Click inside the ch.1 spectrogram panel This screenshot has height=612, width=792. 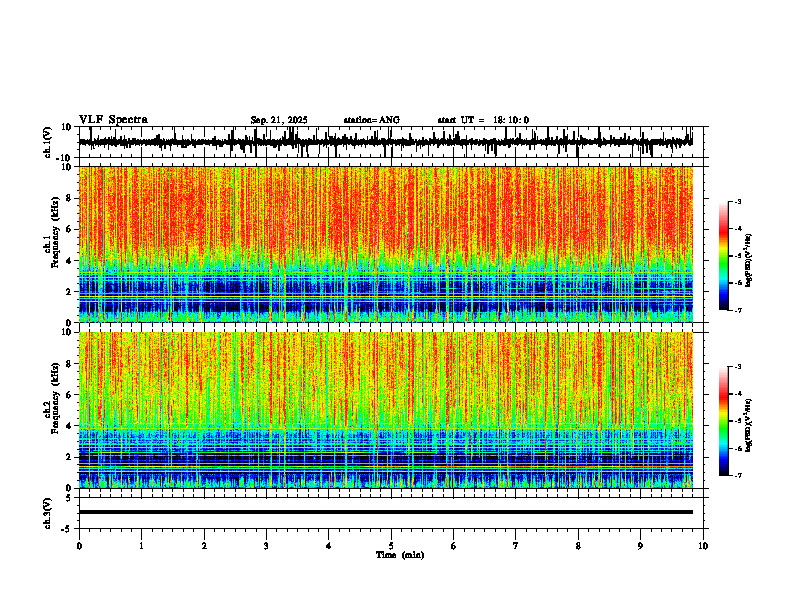[x=386, y=244]
